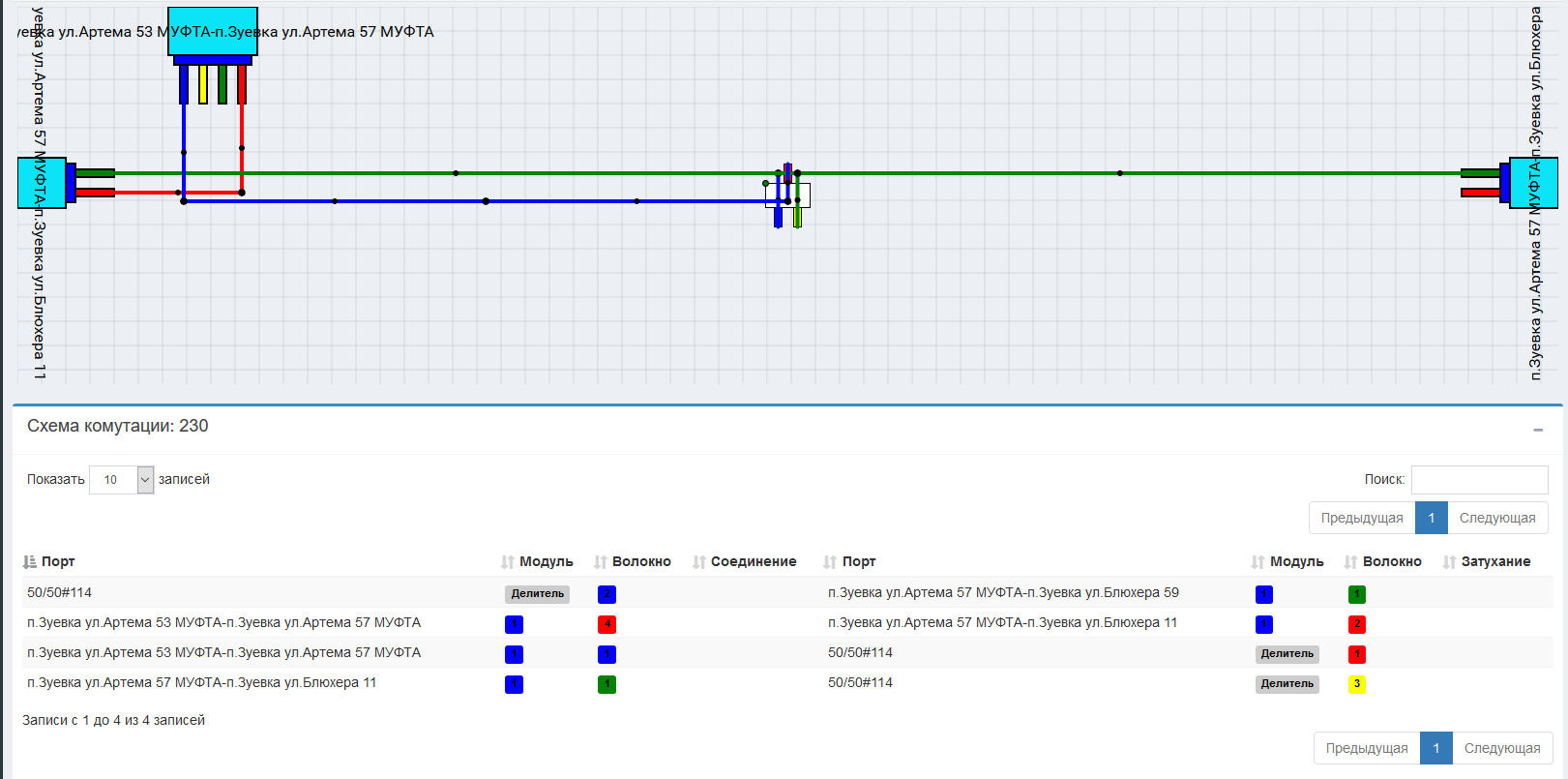Click the Блюхера 59 port entry
The width and height of the screenshot is (1568, 779).
1003,592
